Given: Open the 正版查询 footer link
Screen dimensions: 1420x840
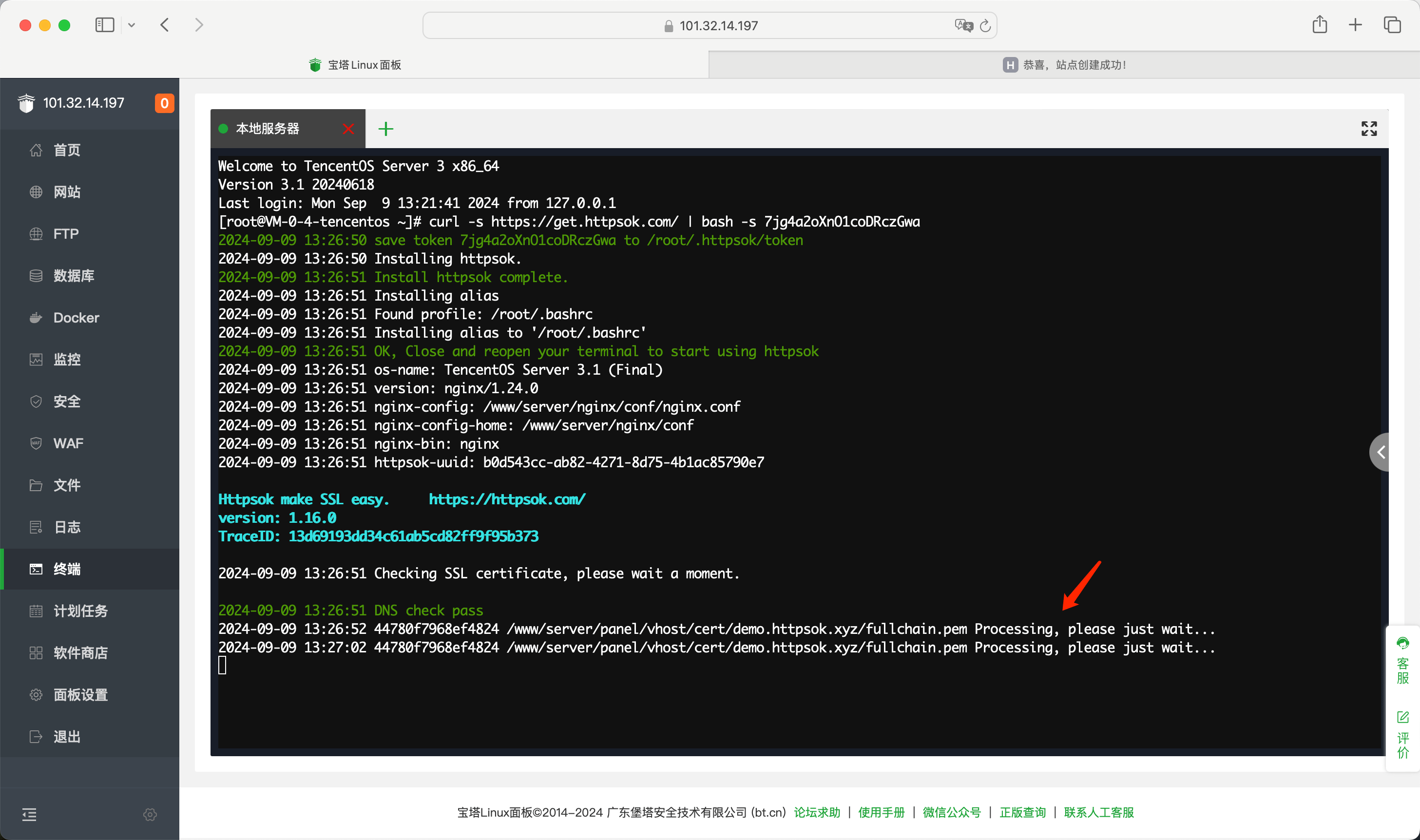Looking at the screenshot, I should [1022, 812].
